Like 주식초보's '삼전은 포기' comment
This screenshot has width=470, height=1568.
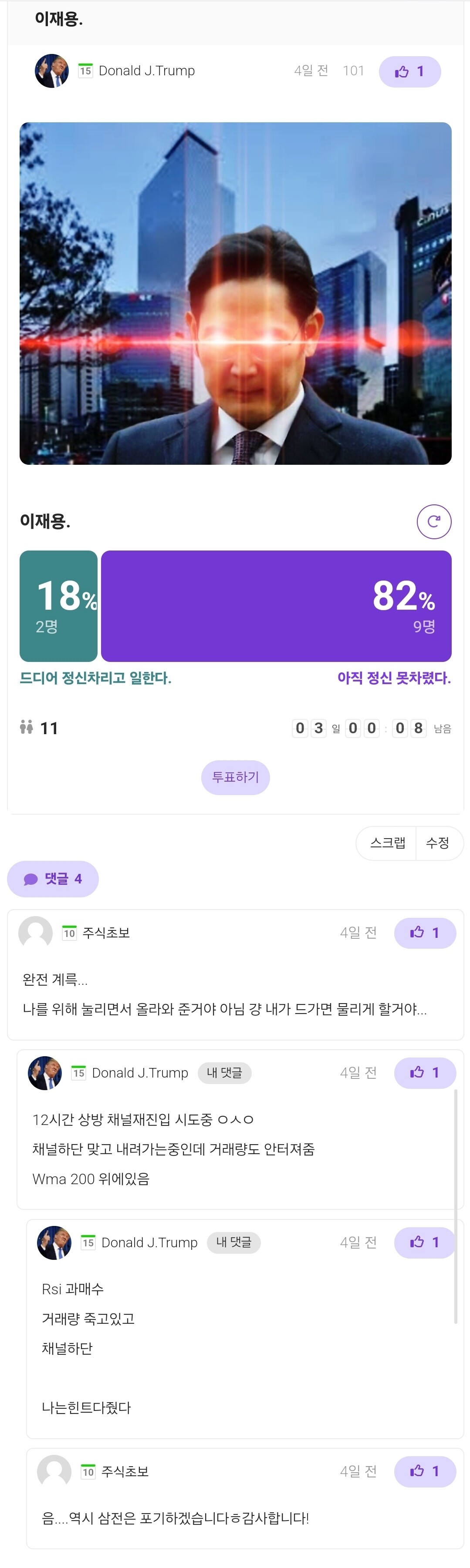[x=424, y=1471]
